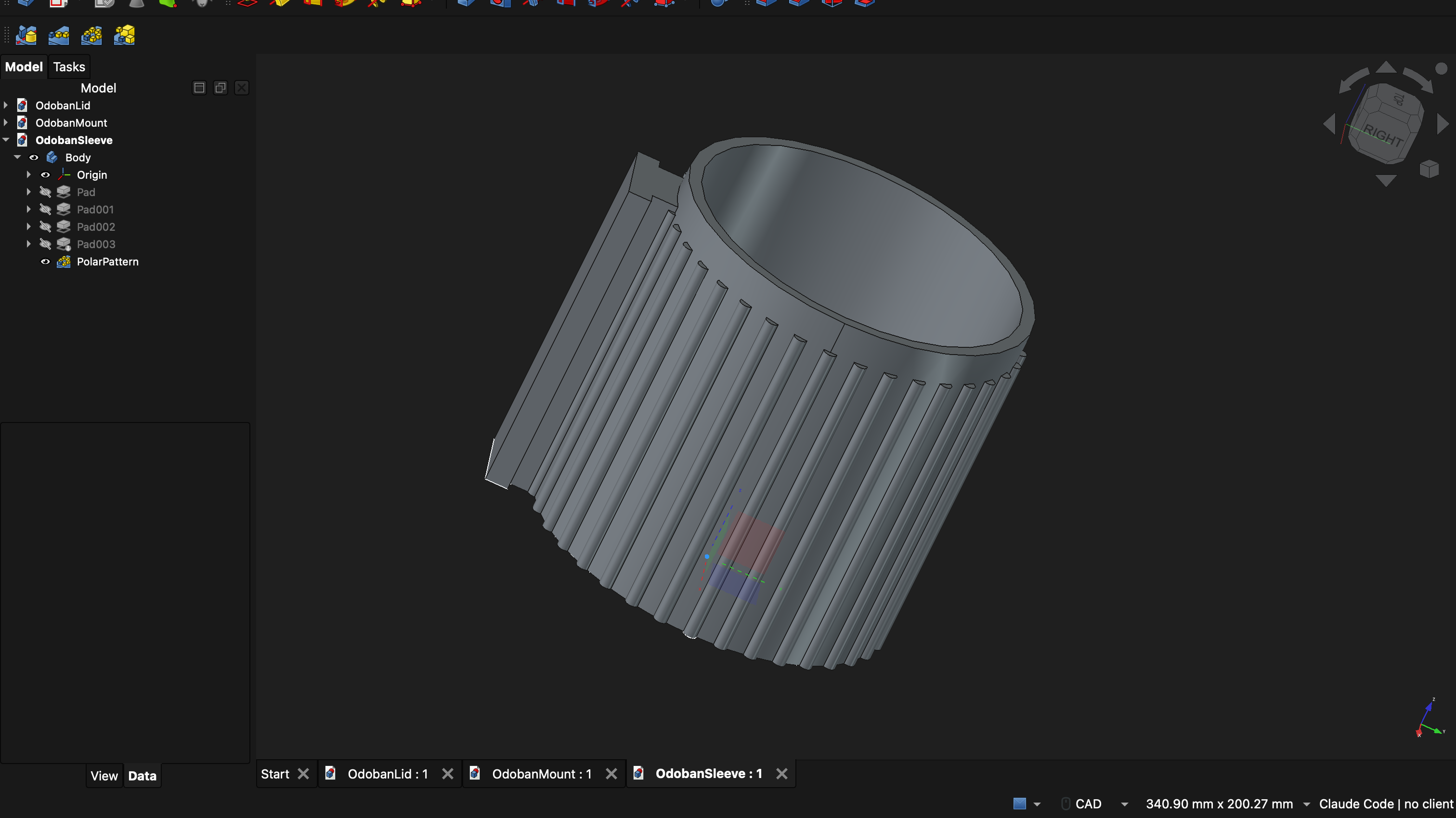The image size is (1456, 818).
Task: Click the Pad003 feature icon in tree
Action: point(64,244)
